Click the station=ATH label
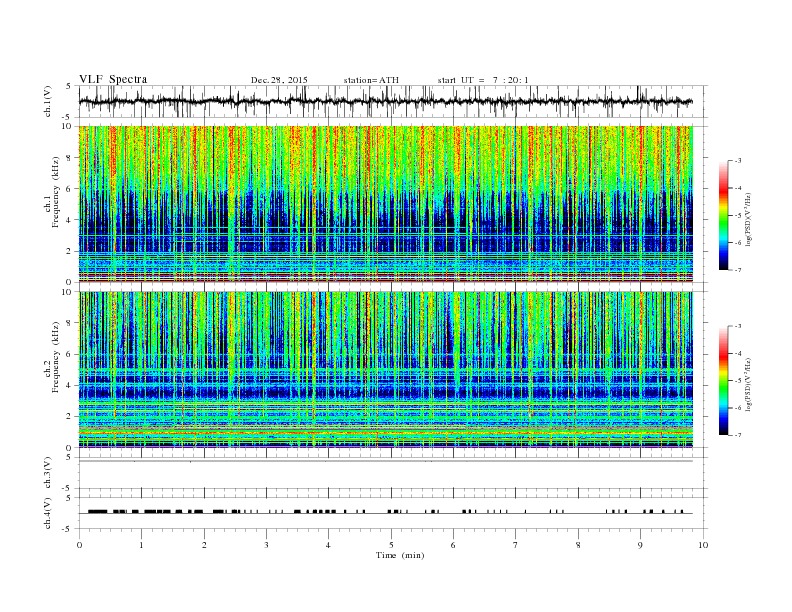This screenshot has height=612, width=792. point(371,80)
